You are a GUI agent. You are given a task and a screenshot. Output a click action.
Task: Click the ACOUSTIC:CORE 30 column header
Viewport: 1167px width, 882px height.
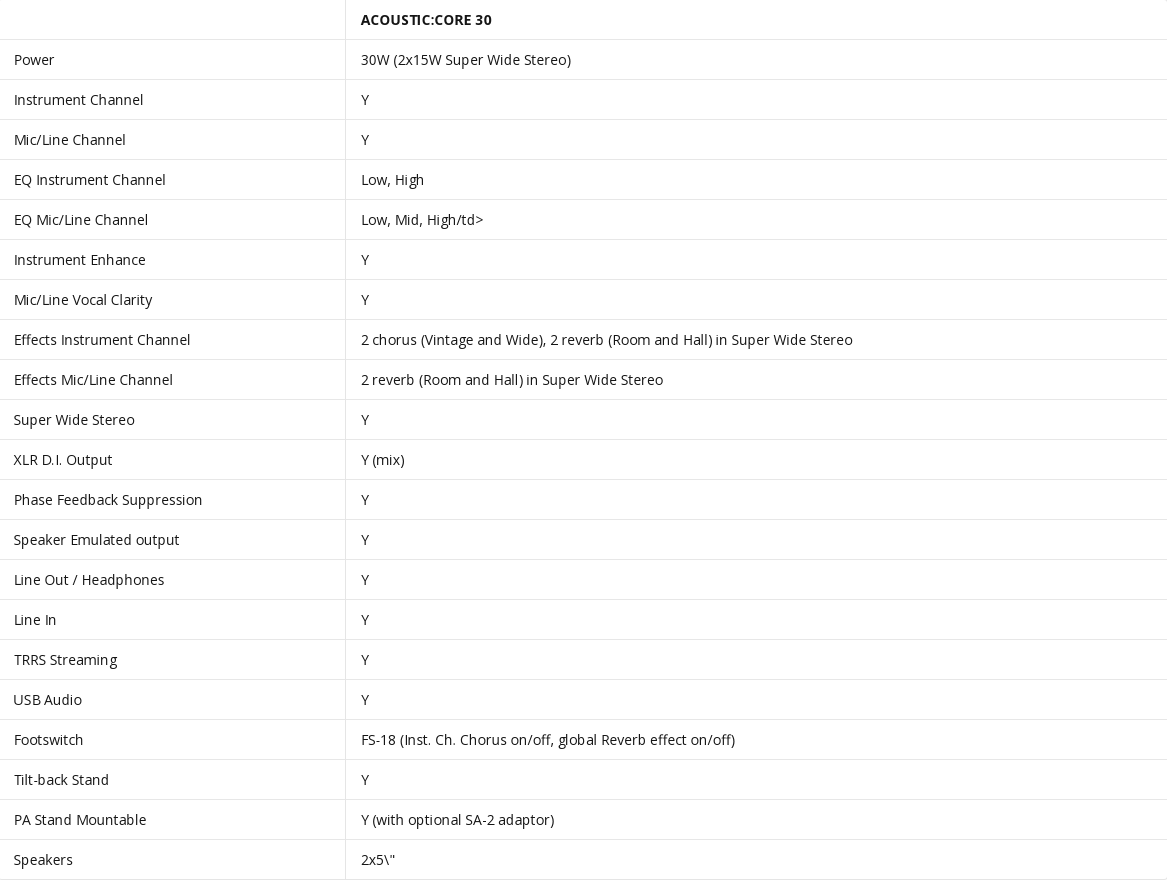coord(426,20)
